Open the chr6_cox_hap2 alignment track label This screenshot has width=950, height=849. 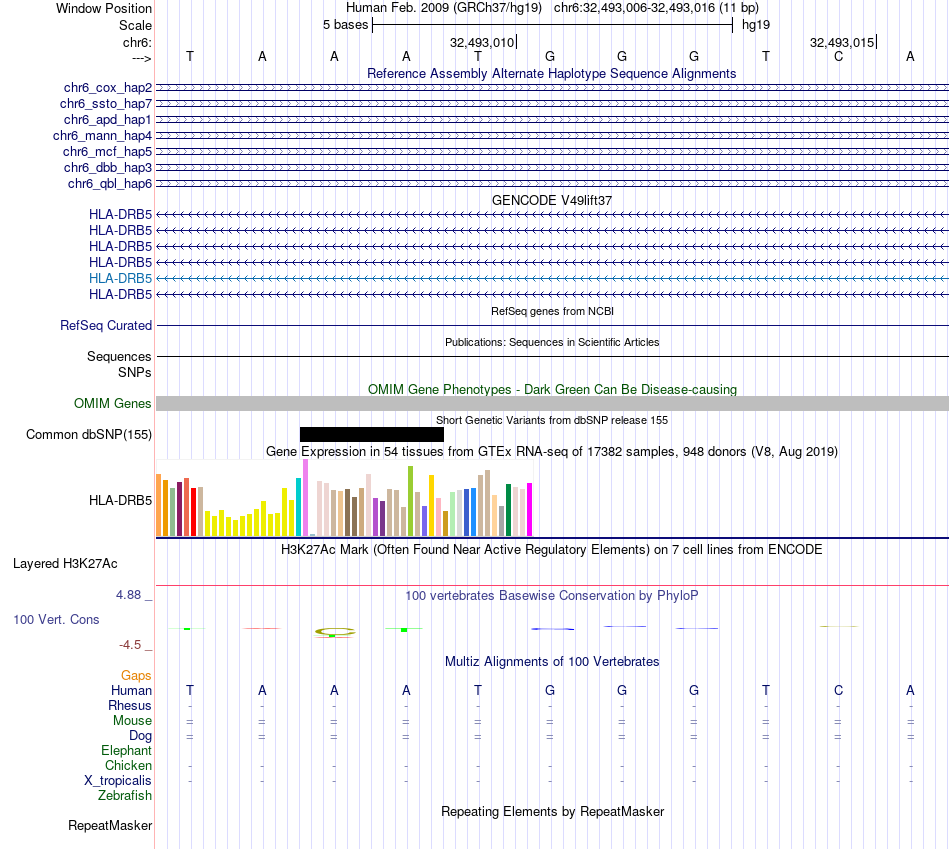pos(108,88)
